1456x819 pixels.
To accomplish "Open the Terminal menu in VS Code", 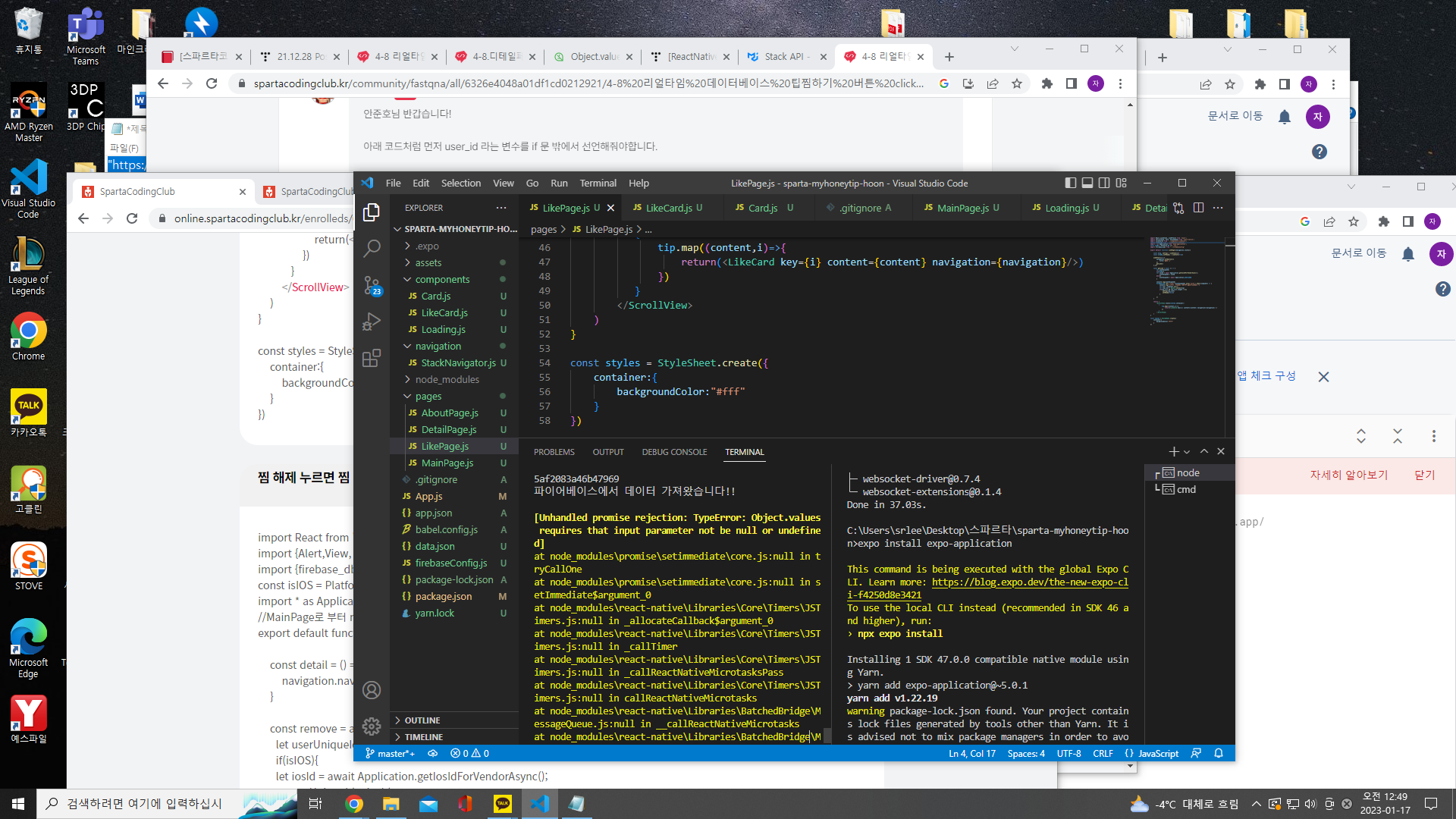I will pos(598,183).
